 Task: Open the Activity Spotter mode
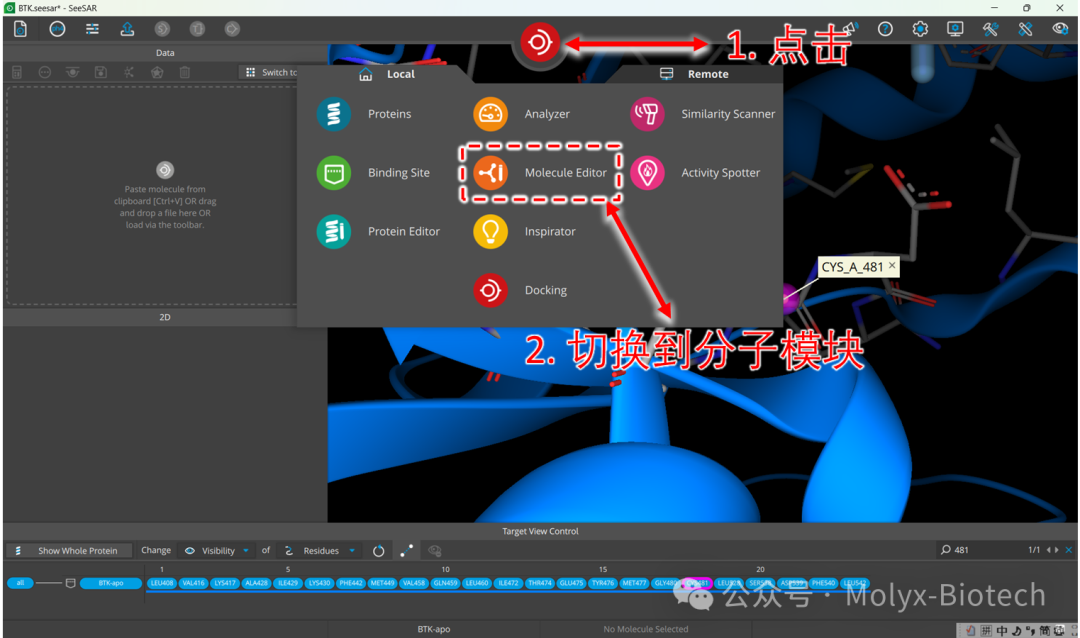696,172
